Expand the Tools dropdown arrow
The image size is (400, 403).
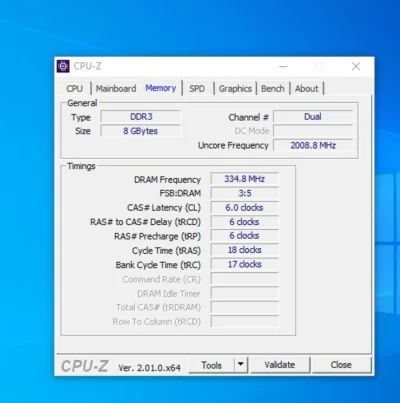pos(241,365)
